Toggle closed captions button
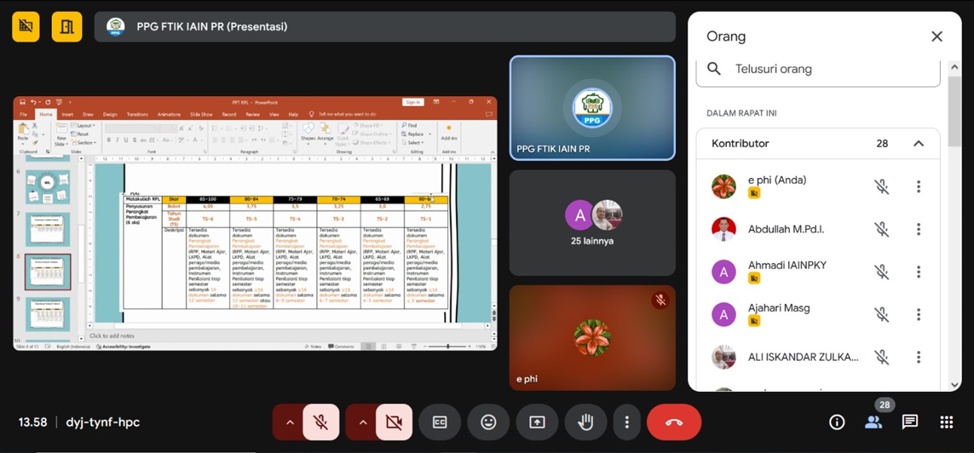 (x=439, y=422)
